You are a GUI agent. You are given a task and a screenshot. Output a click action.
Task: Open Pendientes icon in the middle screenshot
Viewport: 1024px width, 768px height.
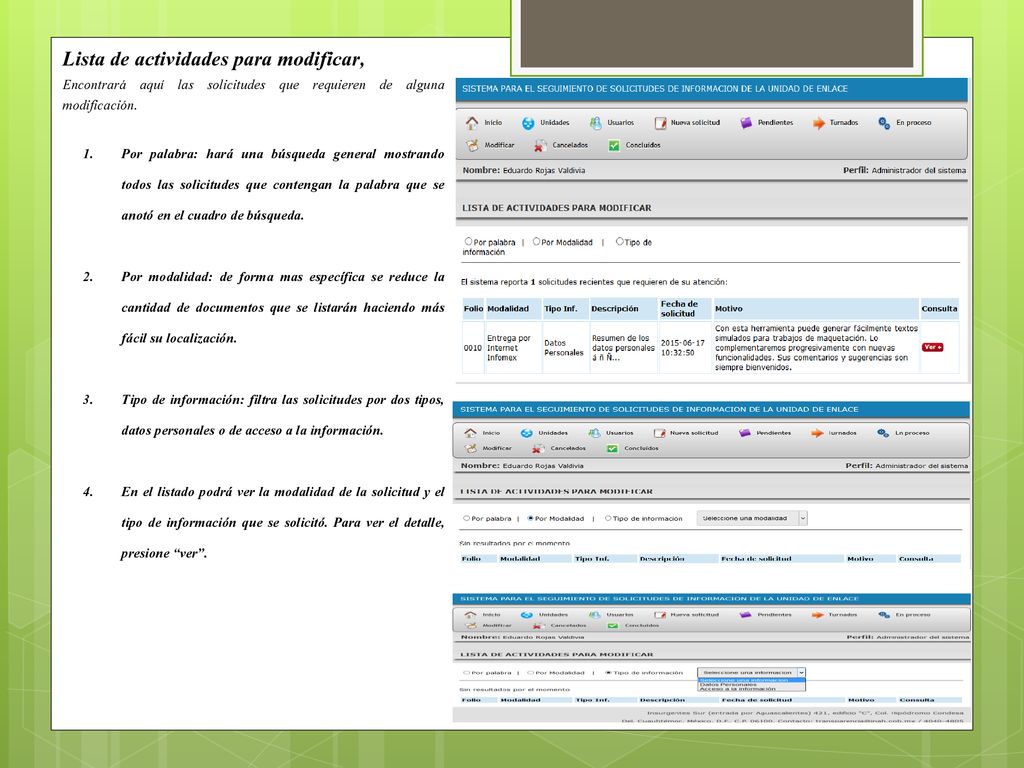pos(744,433)
